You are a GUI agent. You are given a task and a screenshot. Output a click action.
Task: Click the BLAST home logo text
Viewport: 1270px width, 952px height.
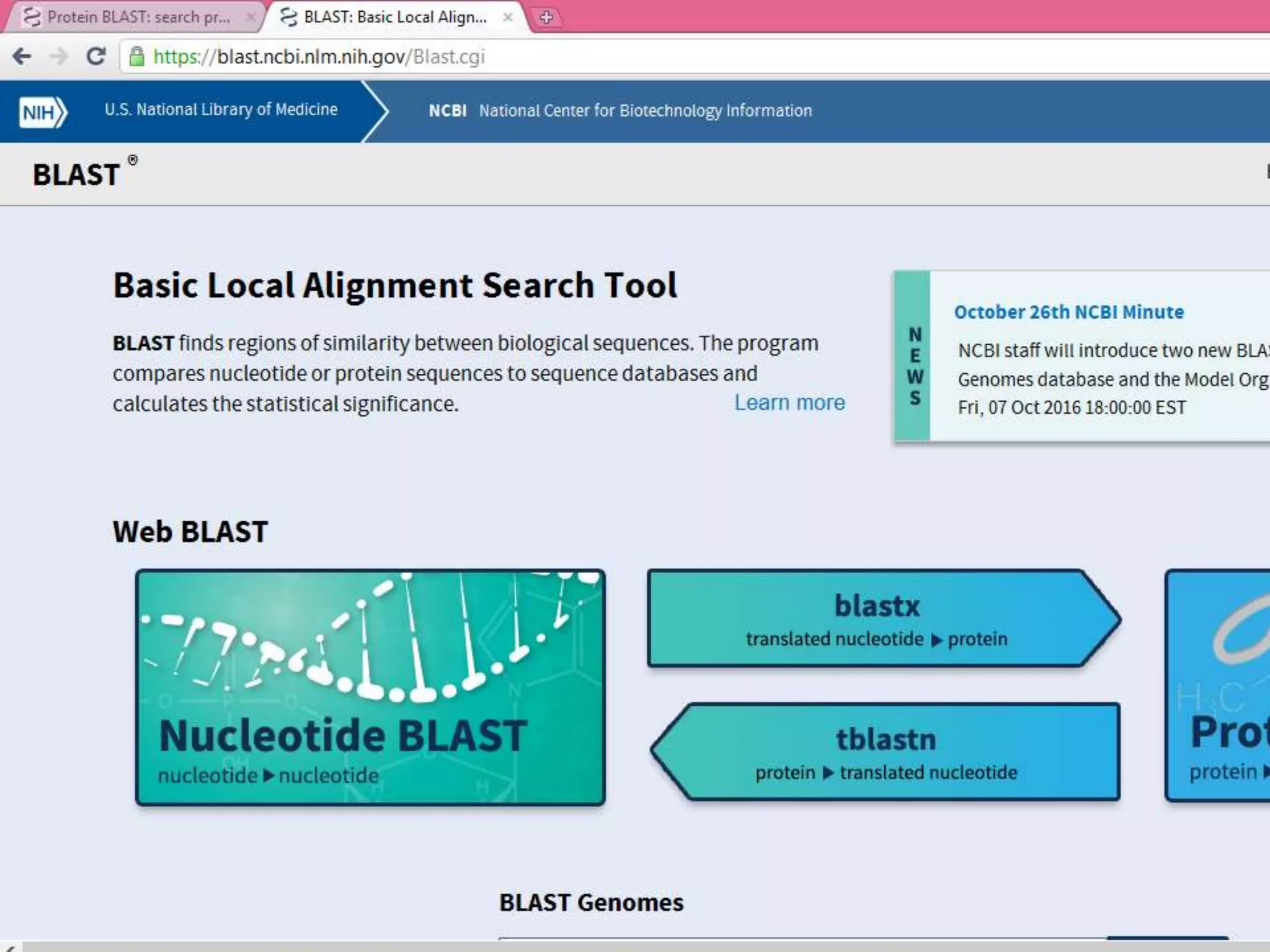77,175
